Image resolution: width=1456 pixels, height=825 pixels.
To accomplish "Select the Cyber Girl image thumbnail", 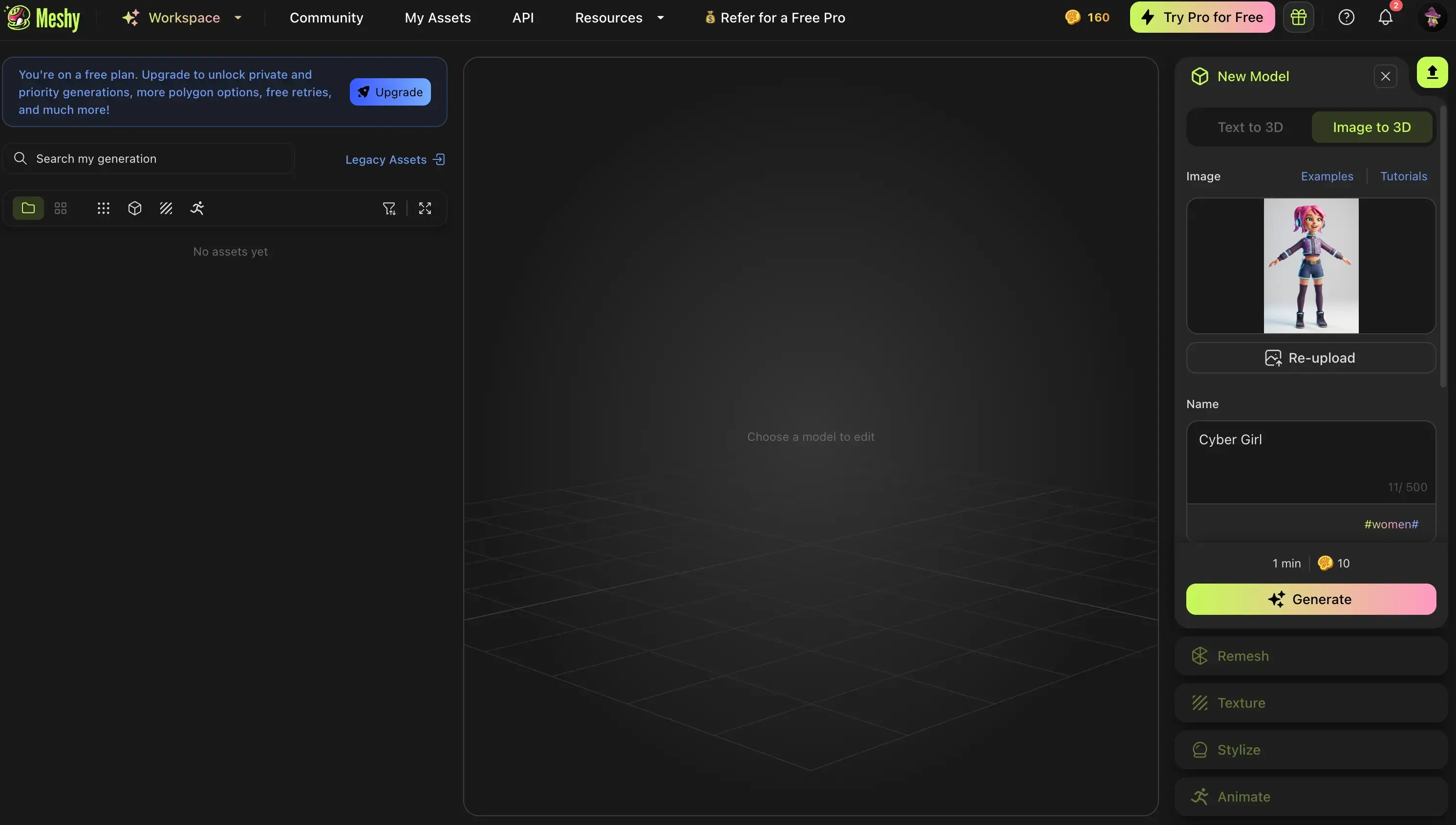I will click(x=1310, y=266).
